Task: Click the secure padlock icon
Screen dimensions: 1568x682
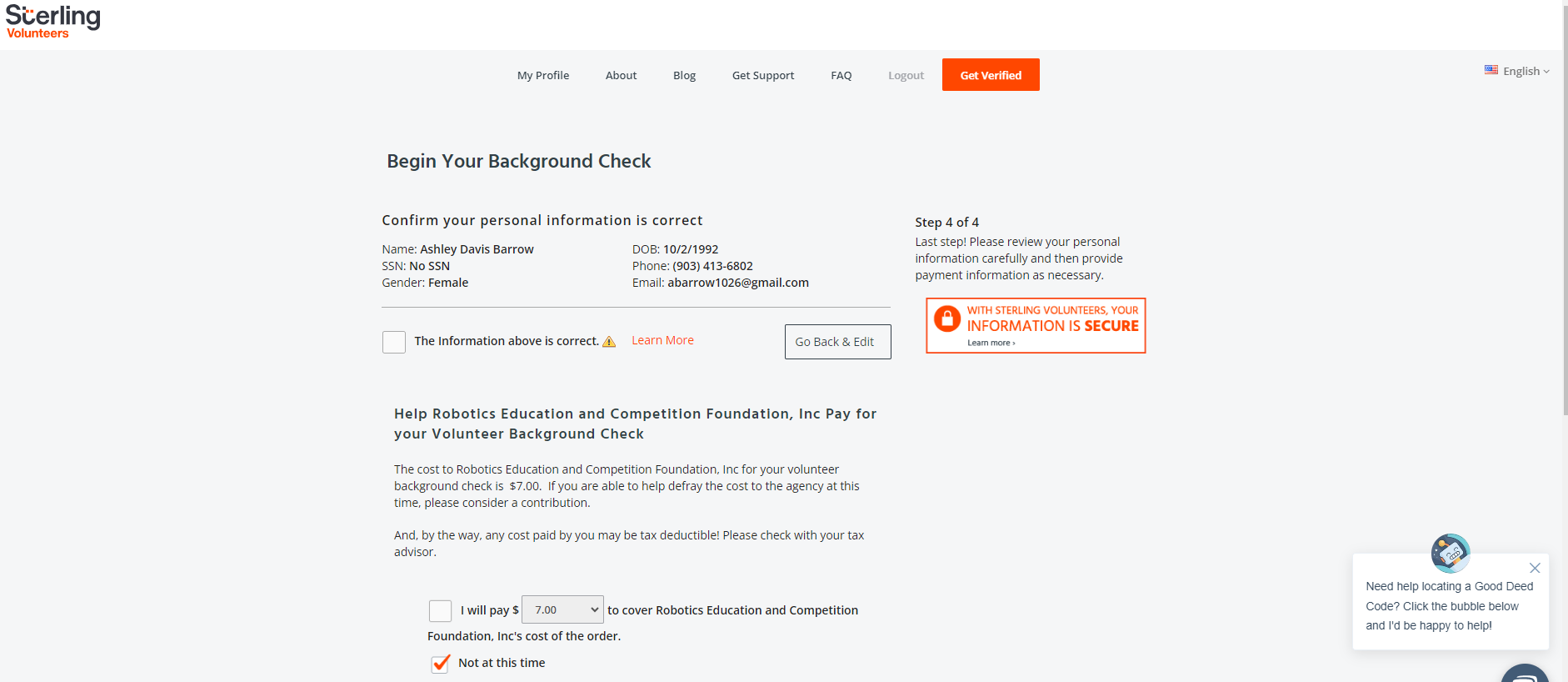Action: click(947, 319)
